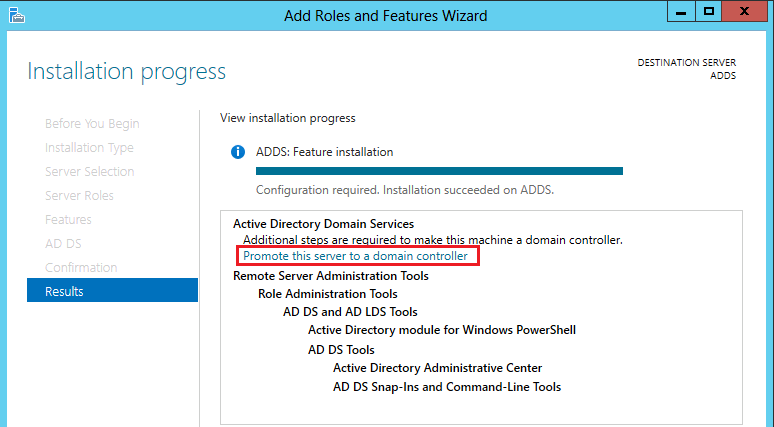Select the Results step in sidebar
Viewport: 774px width, 427px height.
coord(113,290)
